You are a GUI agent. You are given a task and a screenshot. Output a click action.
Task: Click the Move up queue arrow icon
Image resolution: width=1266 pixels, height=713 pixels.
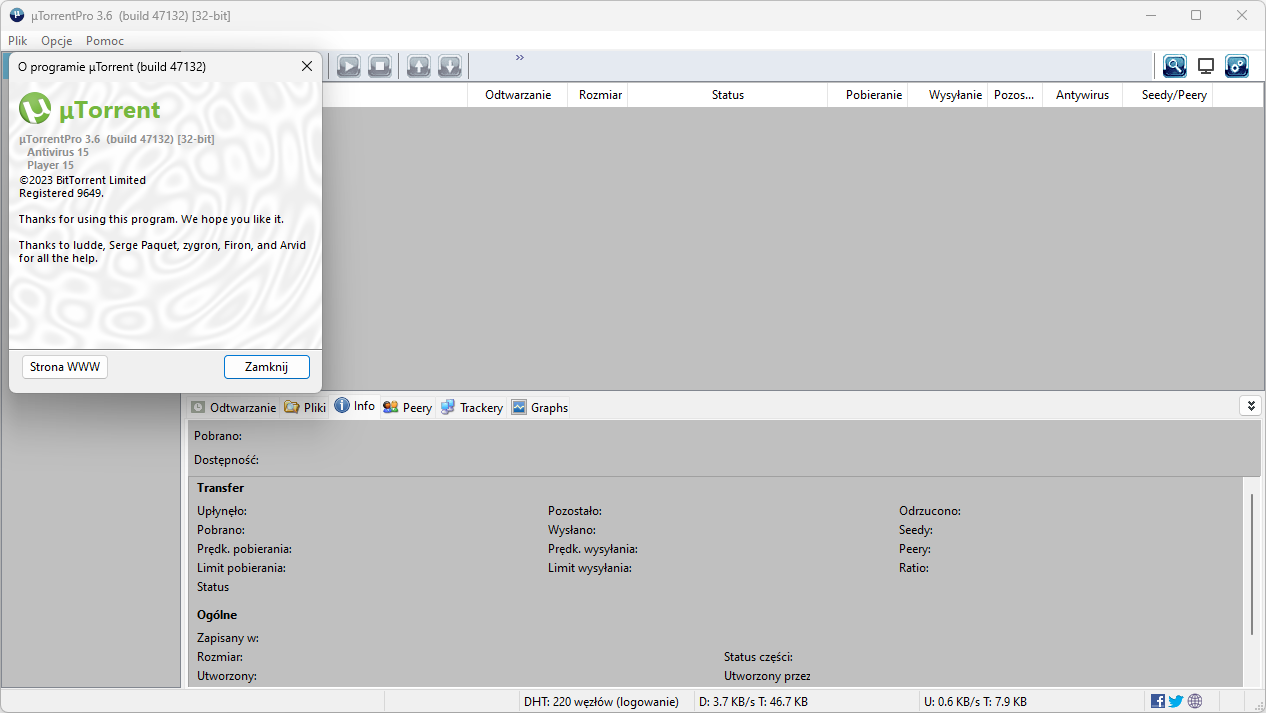tap(418, 66)
